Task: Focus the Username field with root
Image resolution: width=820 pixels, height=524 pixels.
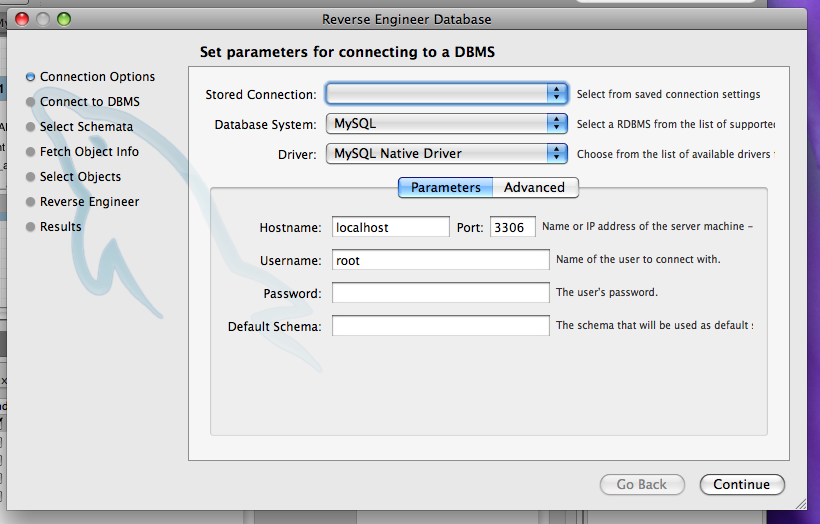Action: click(x=440, y=260)
